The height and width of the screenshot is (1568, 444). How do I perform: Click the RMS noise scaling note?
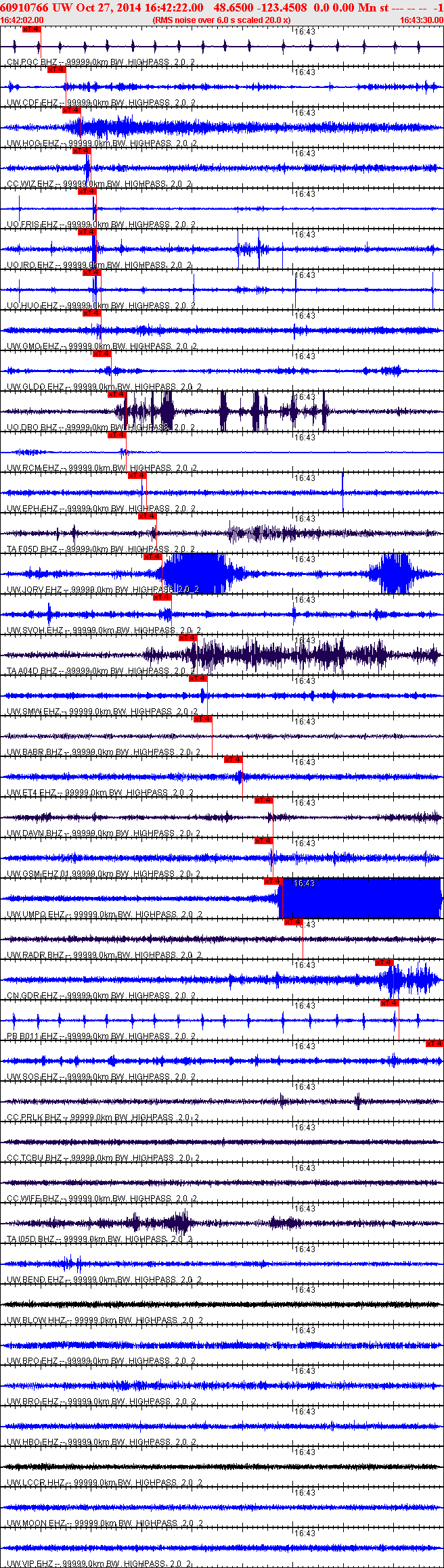point(221,20)
